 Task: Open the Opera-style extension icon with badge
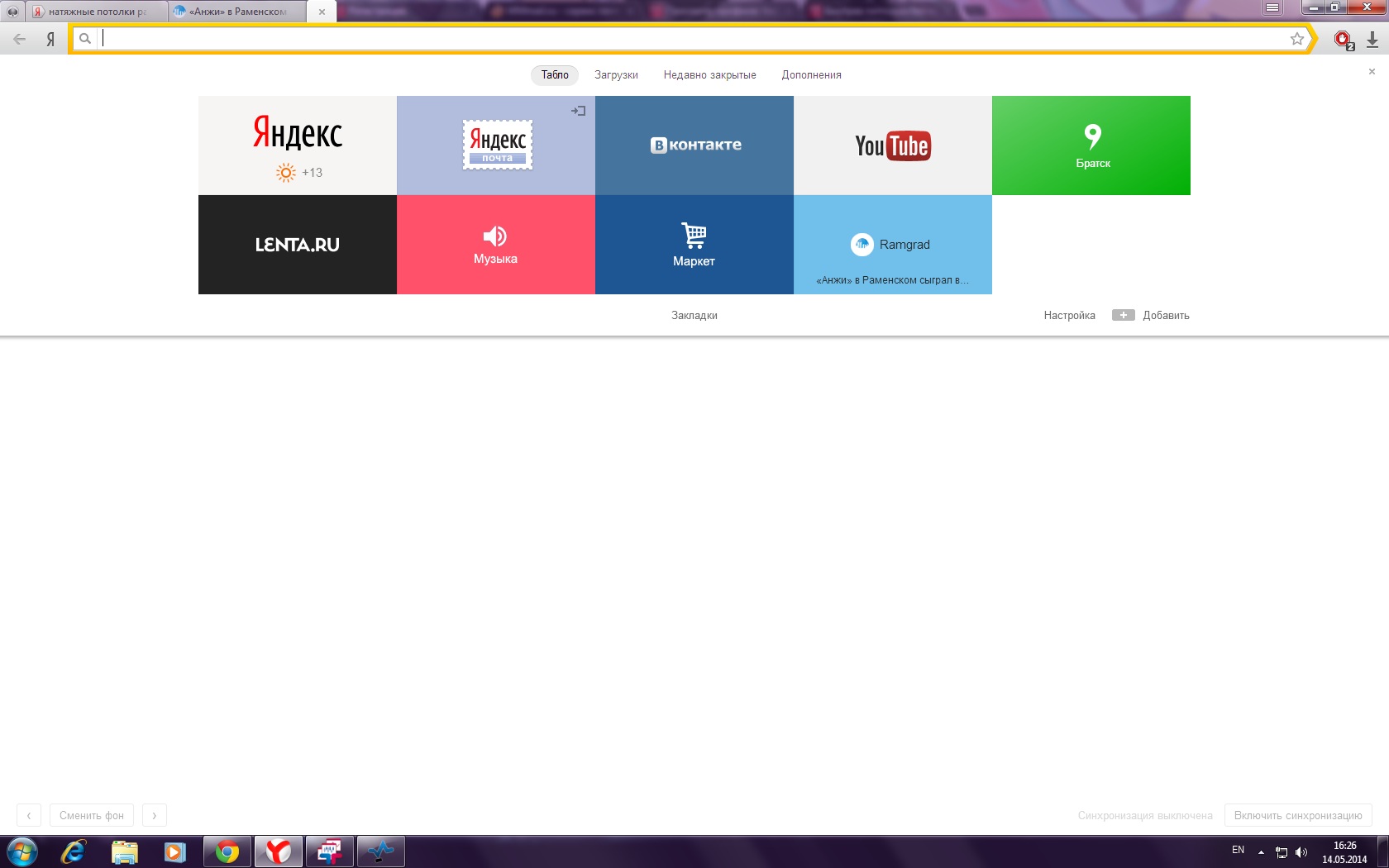(1344, 40)
